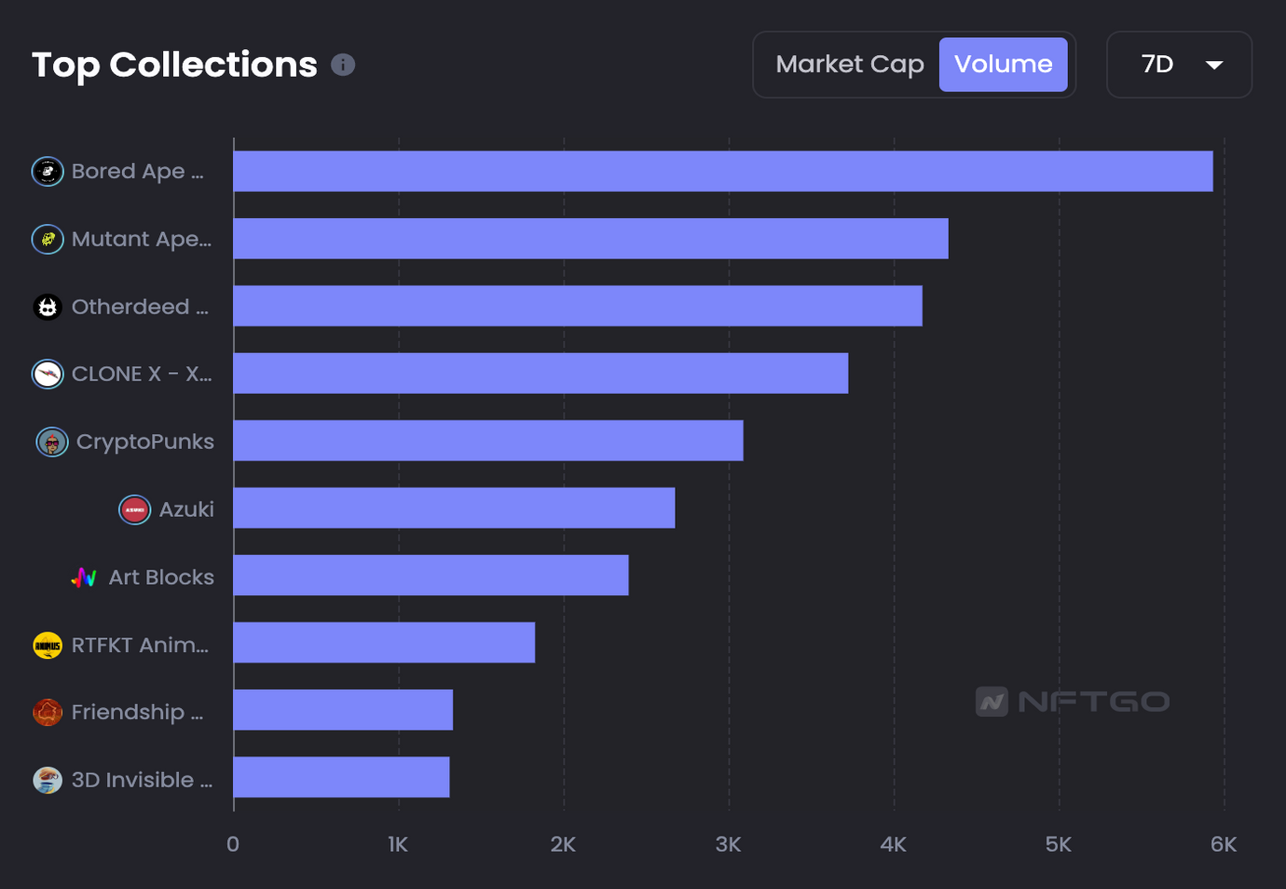The width and height of the screenshot is (1286, 889).
Task: Click the Art Blocks rainbow icon
Action: tap(84, 577)
